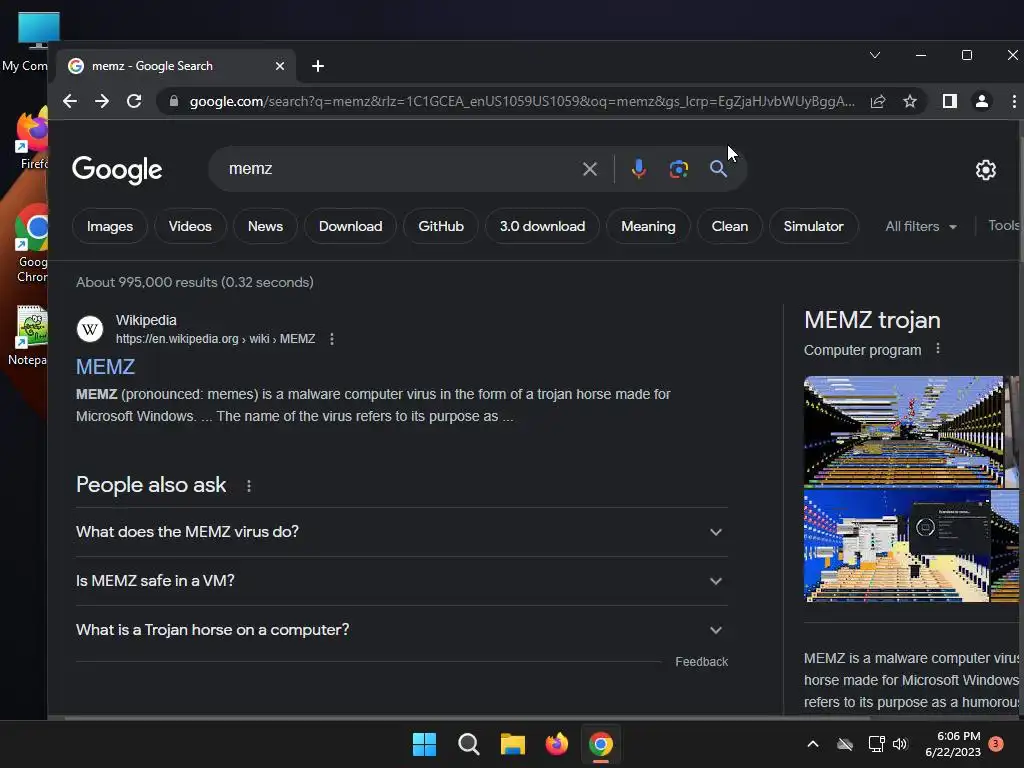The width and height of the screenshot is (1024, 768).
Task: Select My Computer desktop icon
Action: 29,42
